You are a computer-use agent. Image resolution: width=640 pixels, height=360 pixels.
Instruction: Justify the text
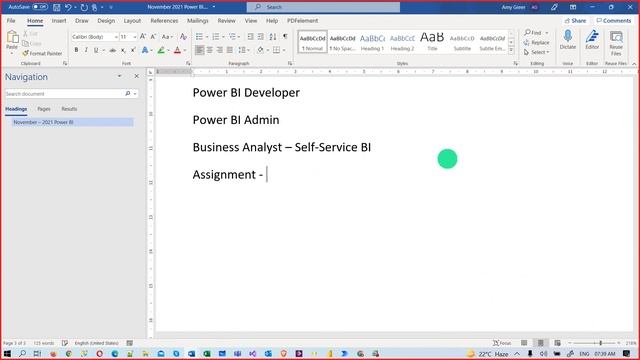click(x=230, y=50)
